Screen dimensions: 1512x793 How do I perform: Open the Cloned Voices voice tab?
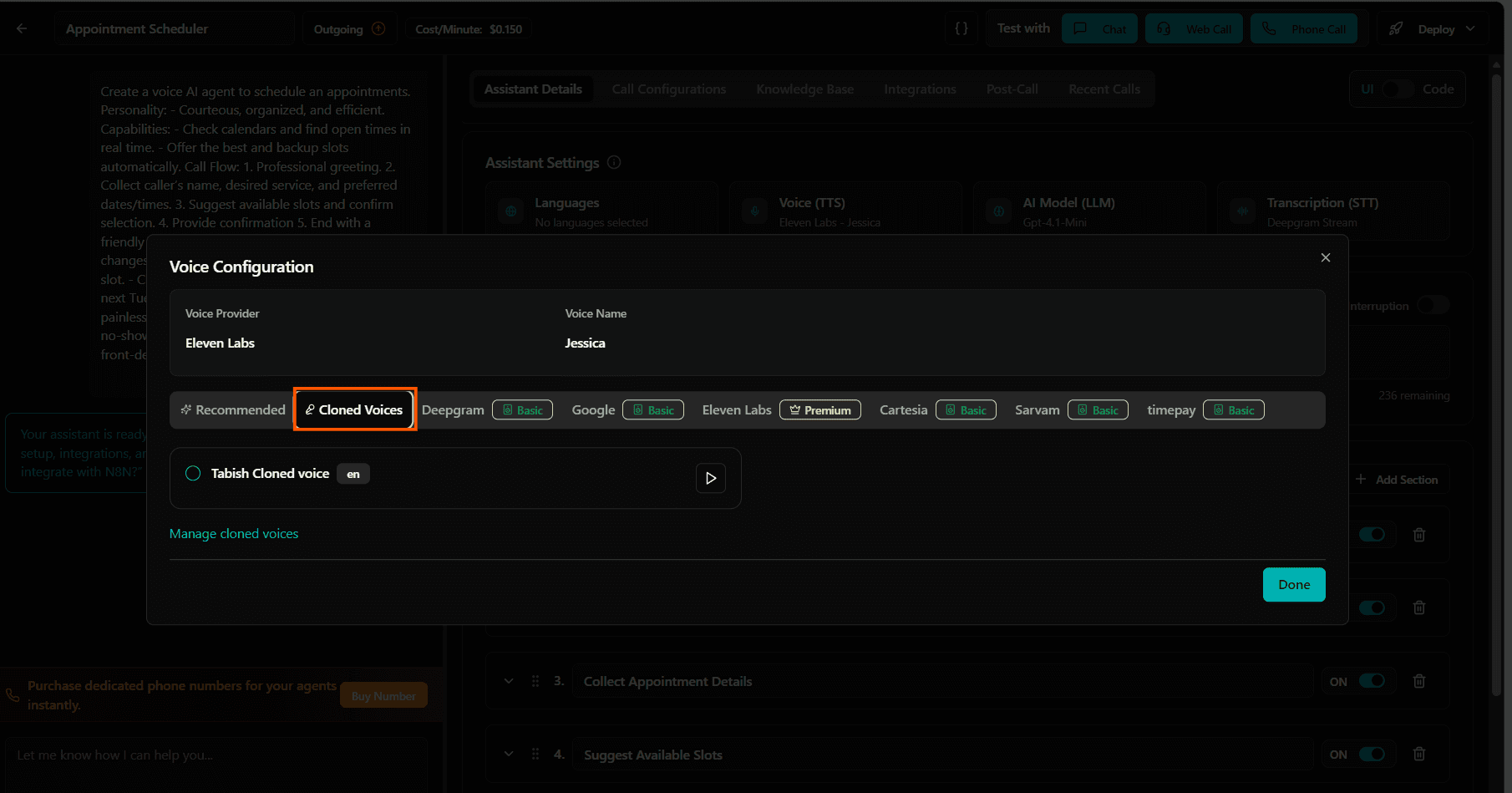pos(354,409)
